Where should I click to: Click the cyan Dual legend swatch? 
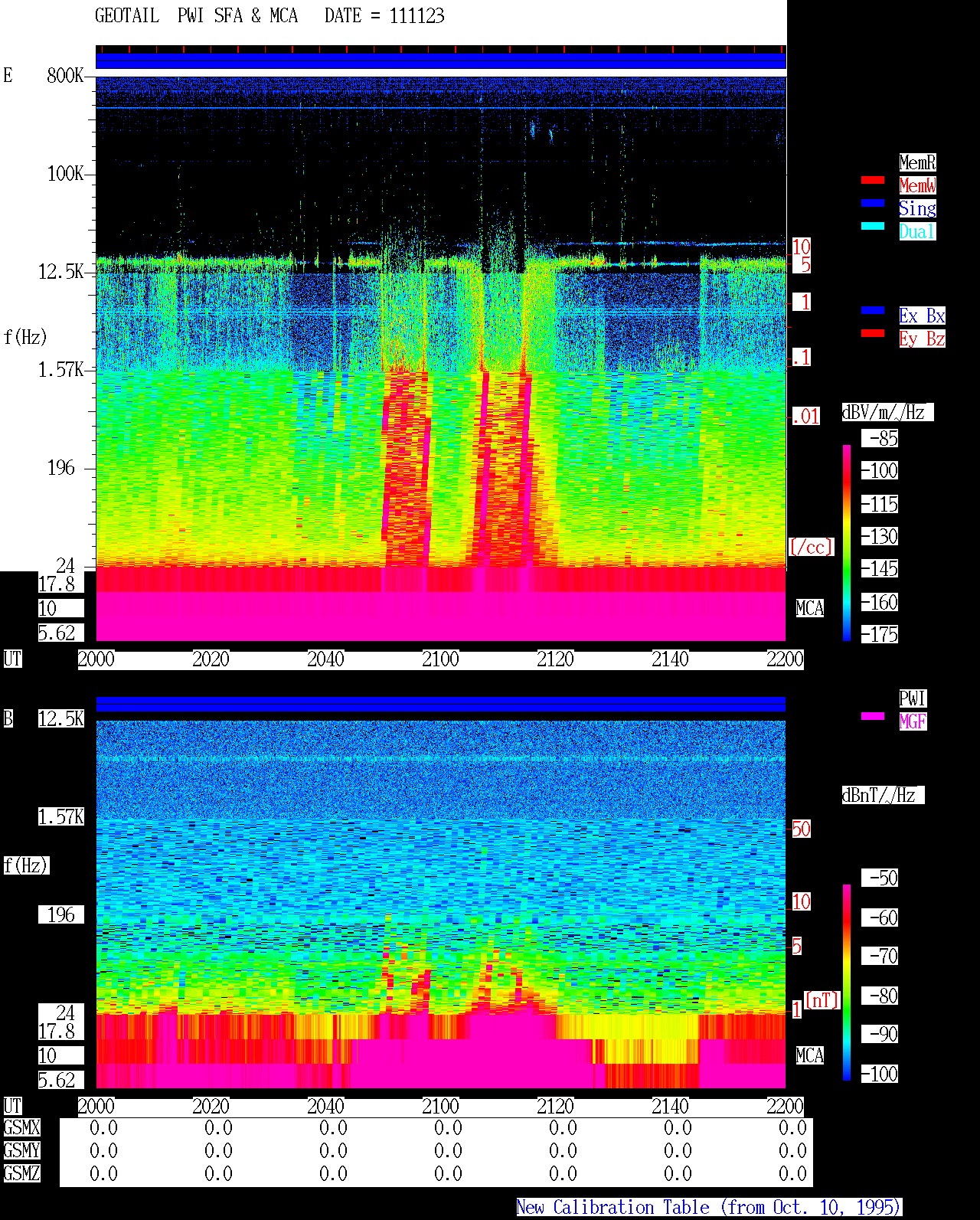point(873,226)
